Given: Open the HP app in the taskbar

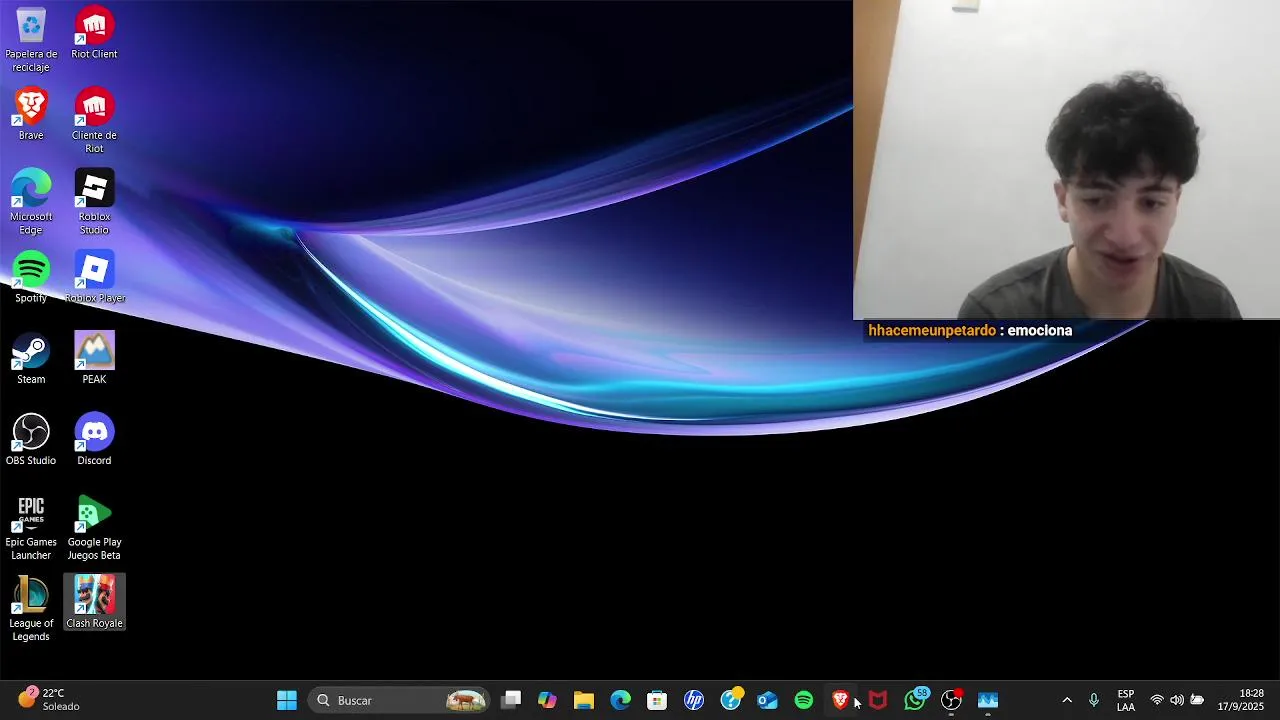Looking at the screenshot, I should 694,700.
